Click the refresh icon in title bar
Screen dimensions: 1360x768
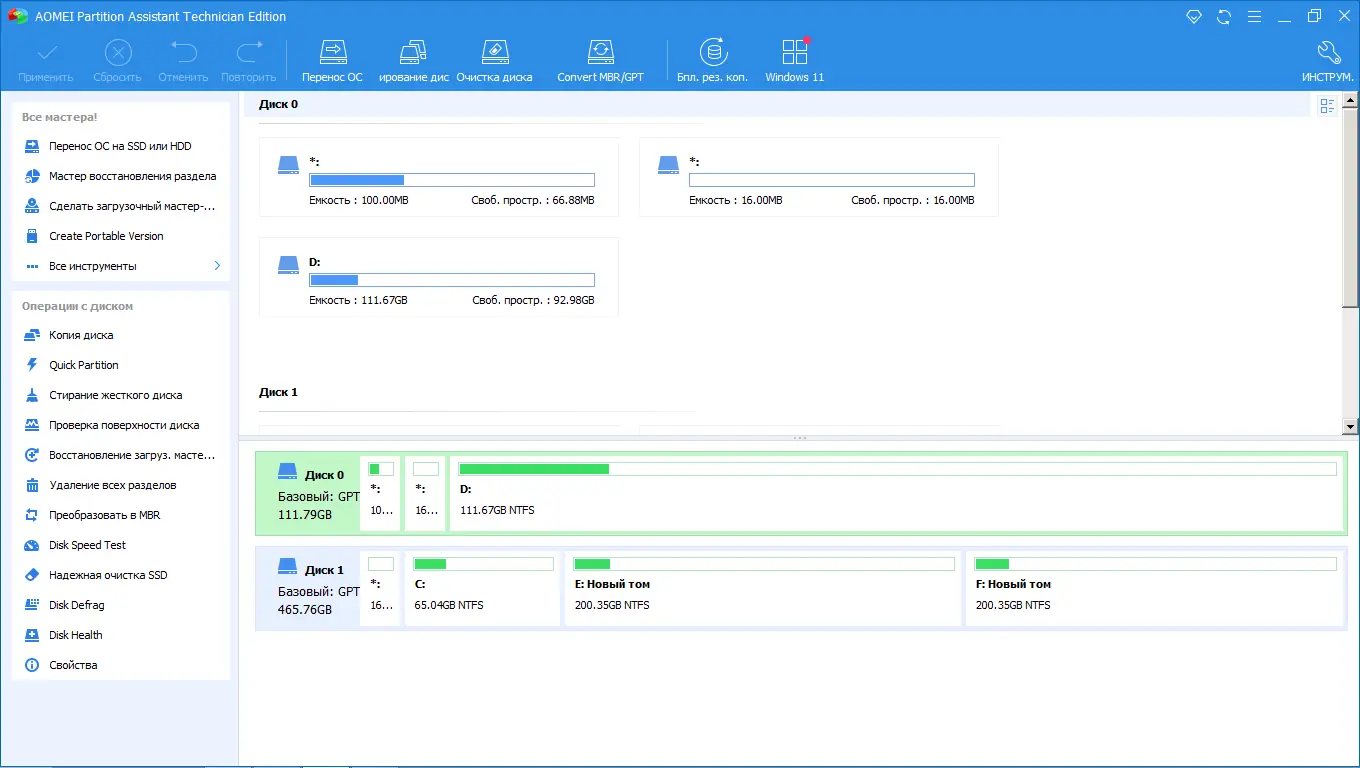1224,16
